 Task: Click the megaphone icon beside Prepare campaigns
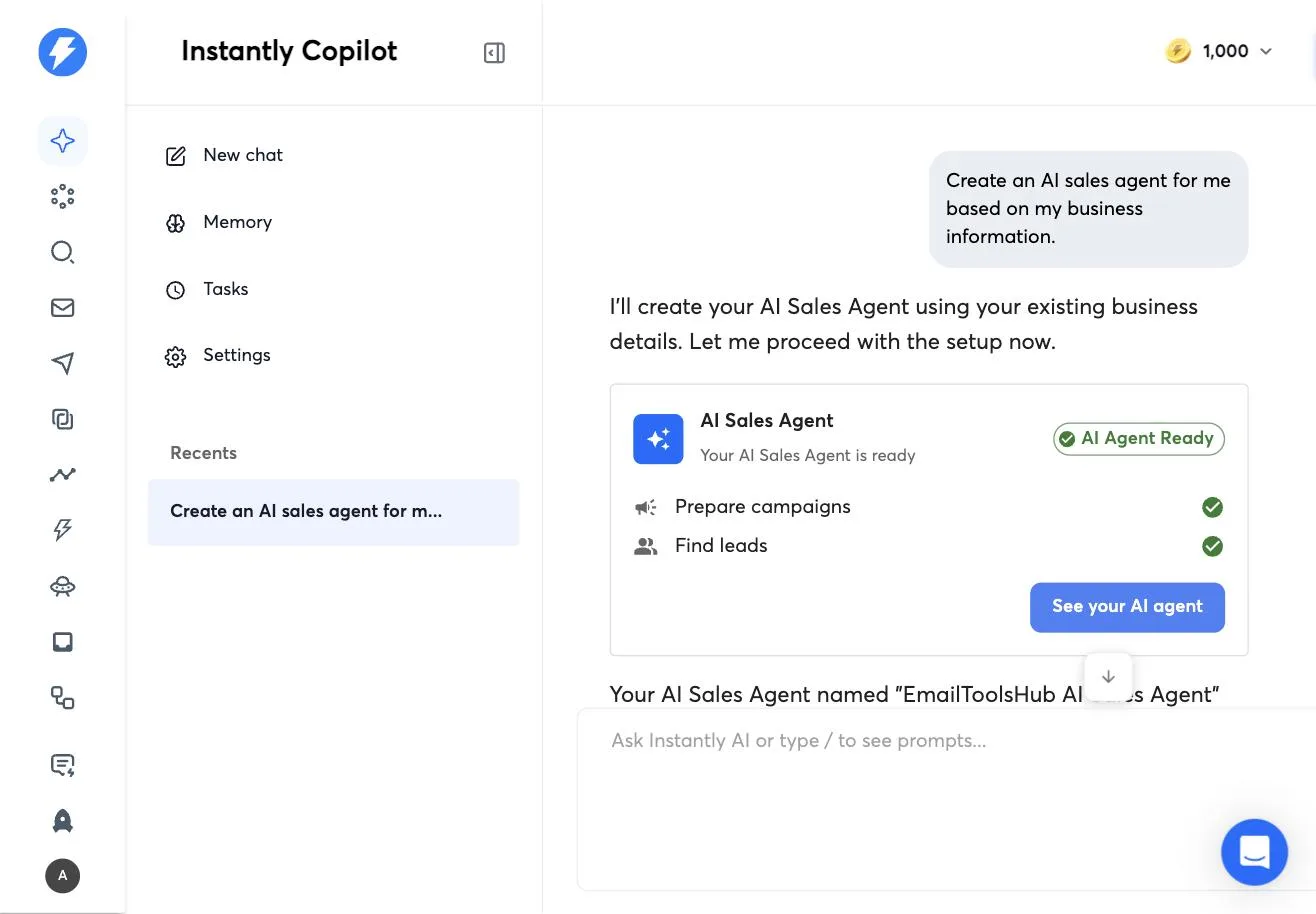point(646,508)
